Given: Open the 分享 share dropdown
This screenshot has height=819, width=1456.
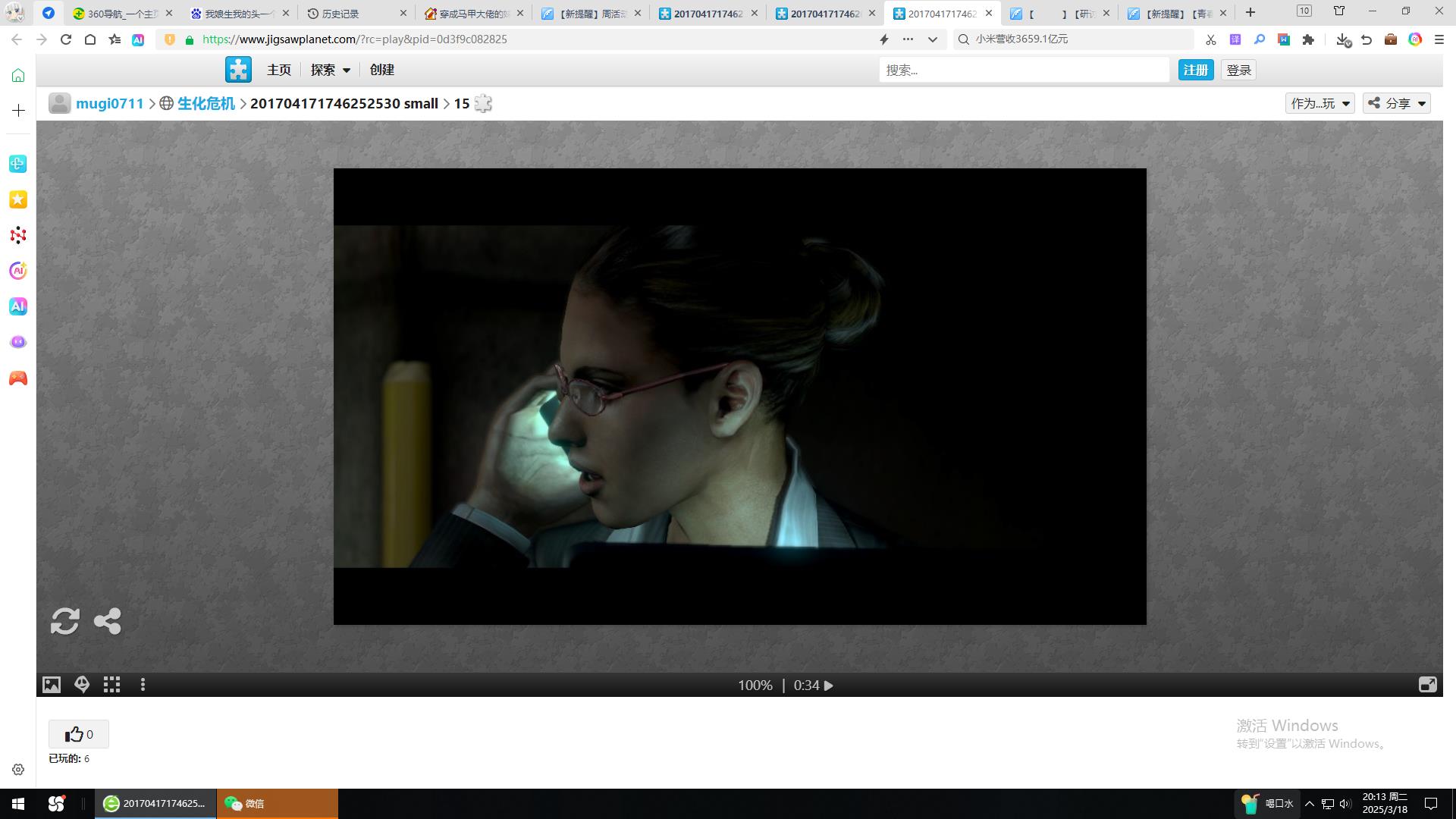Looking at the screenshot, I should 1397,103.
